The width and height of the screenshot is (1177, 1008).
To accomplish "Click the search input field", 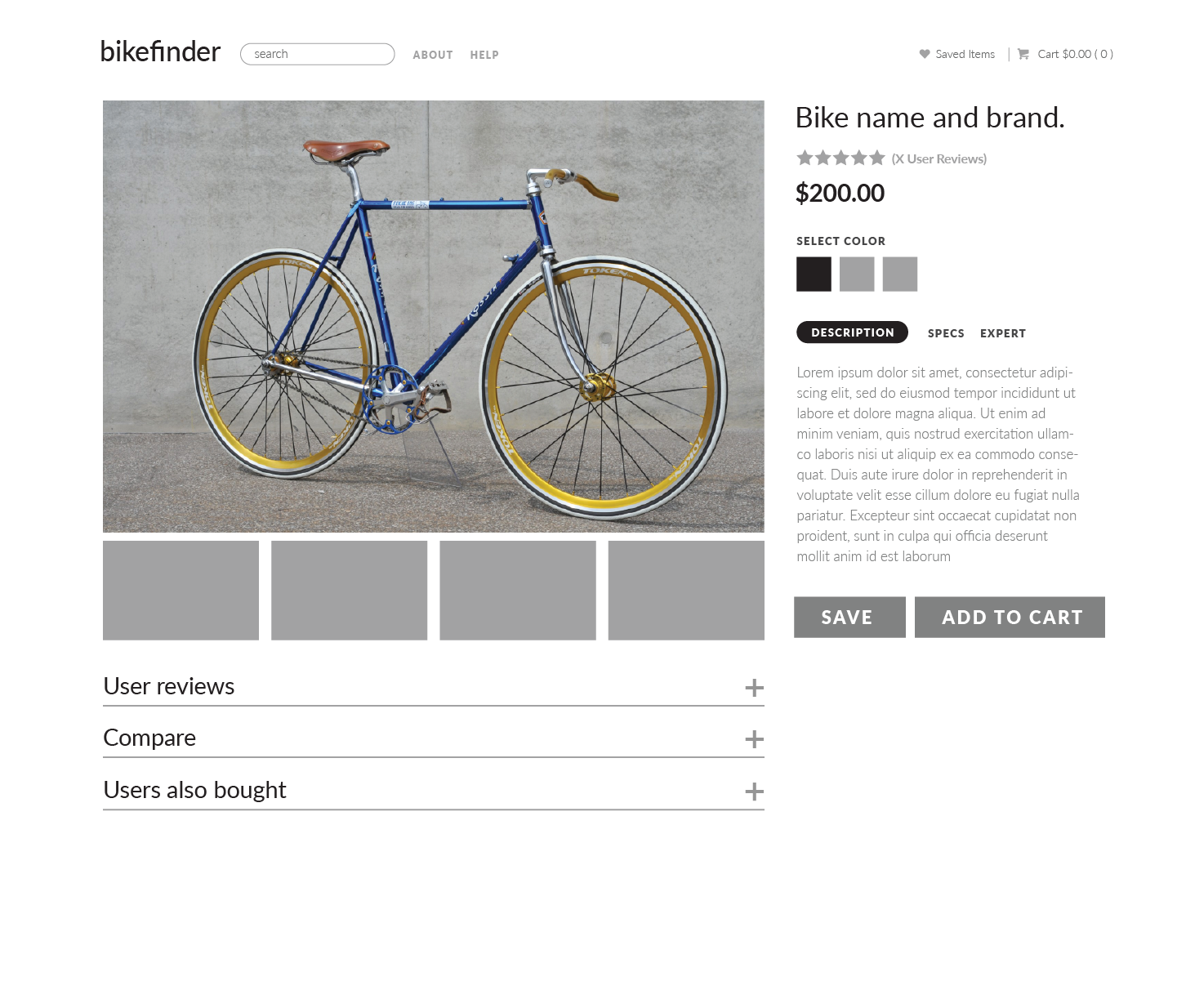I will 318,54.
